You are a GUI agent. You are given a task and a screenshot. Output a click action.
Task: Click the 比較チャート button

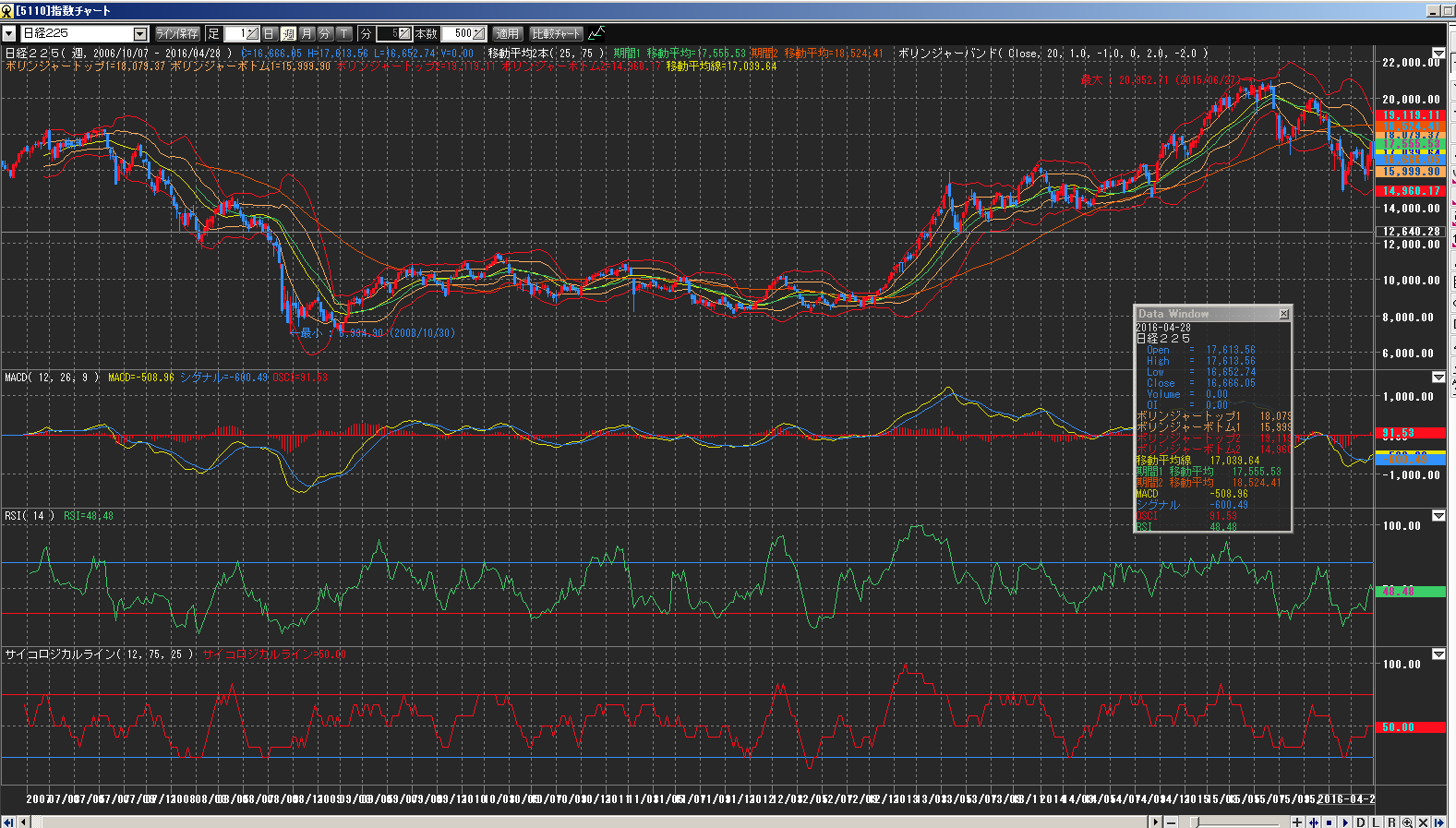coord(556,33)
